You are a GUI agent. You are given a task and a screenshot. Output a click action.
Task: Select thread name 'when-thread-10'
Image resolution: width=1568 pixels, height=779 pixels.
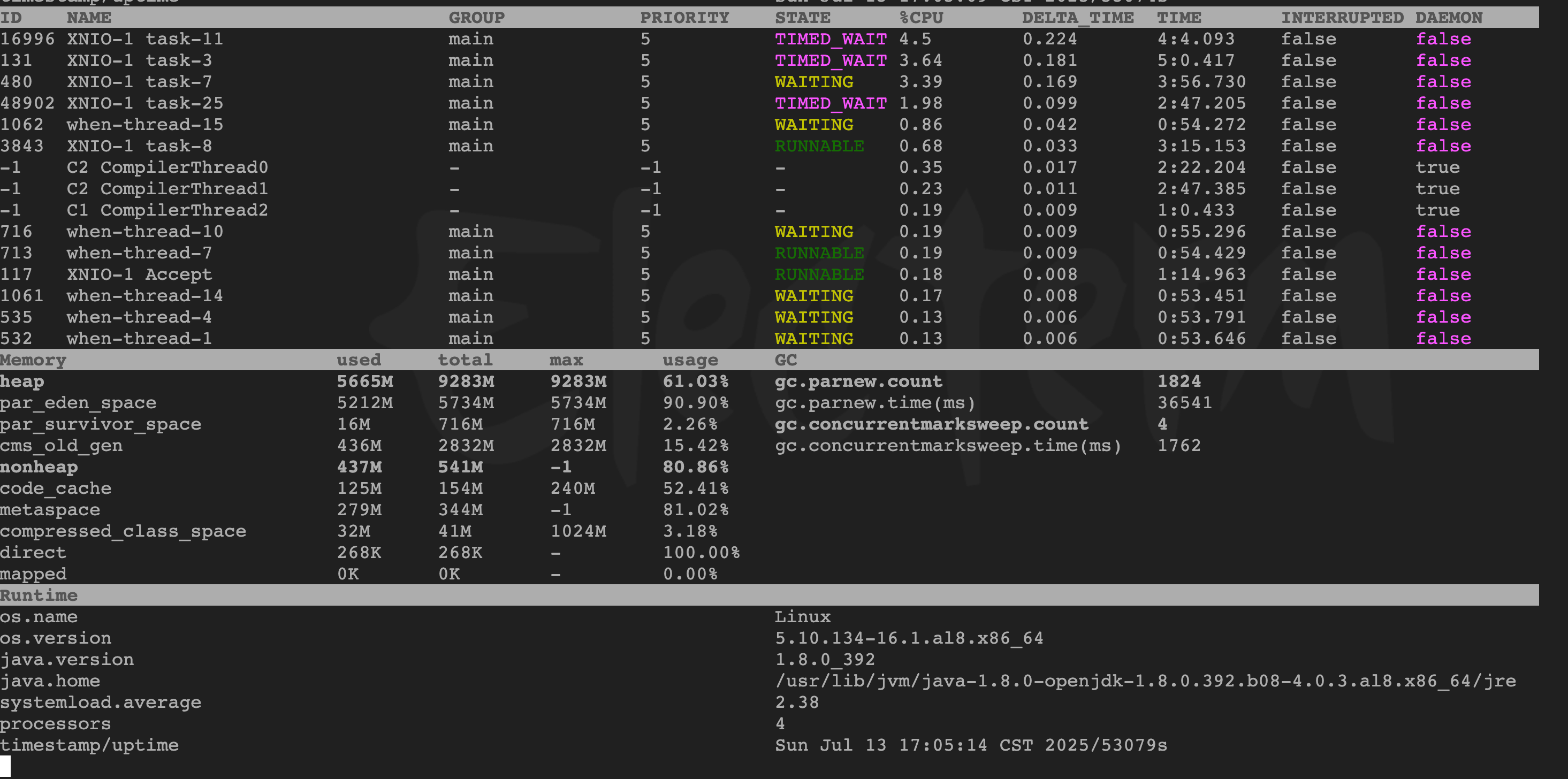[x=145, y=231]
